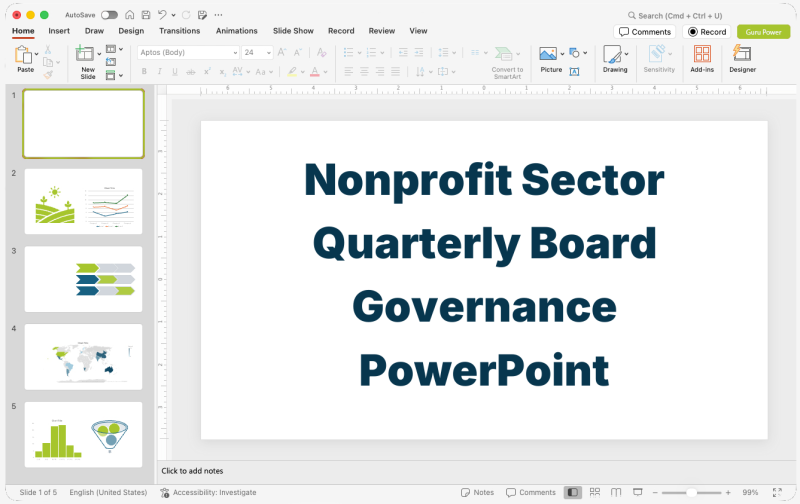Fit slide to current window
This screenshot has height=504, width=800.
click(777, 492)
